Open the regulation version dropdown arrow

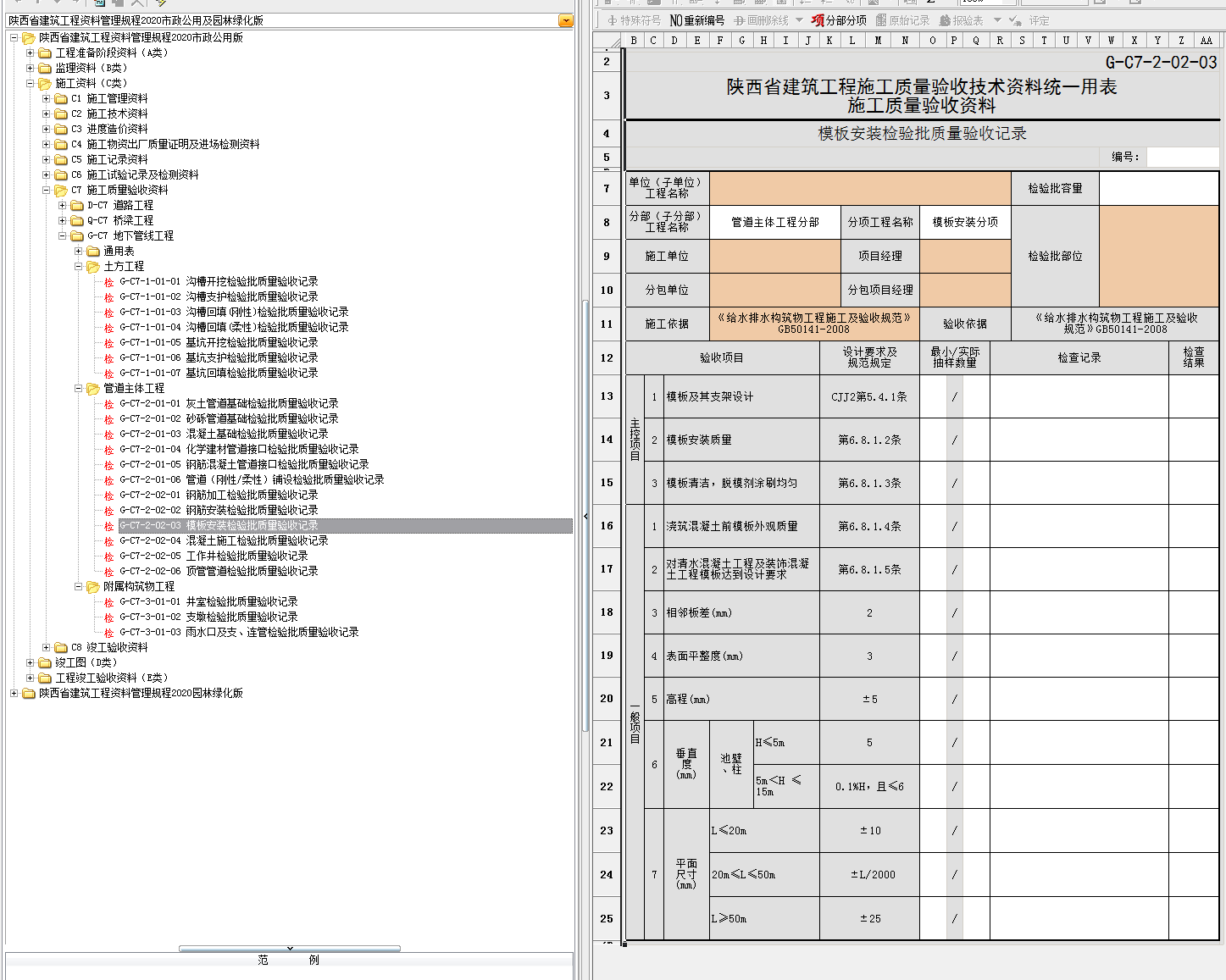(x=566, y=20)
